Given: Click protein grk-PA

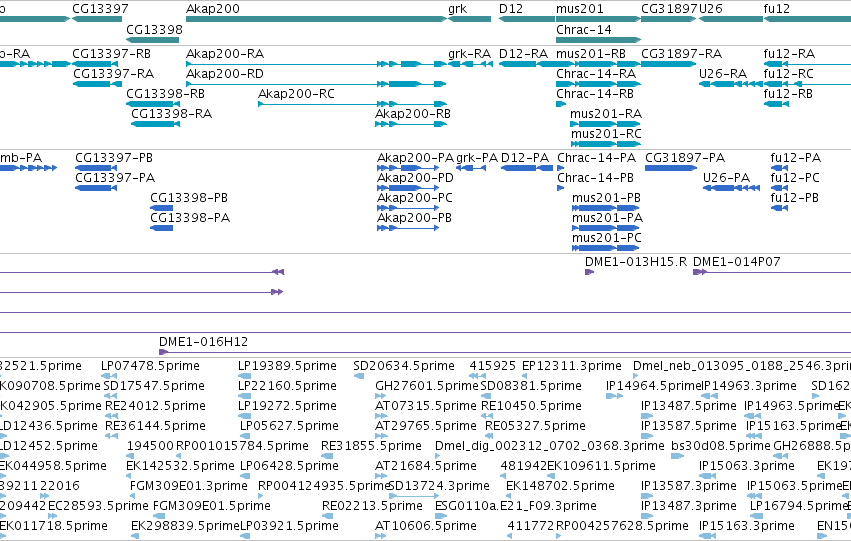Looking at the screenshot, I should 471,168.
